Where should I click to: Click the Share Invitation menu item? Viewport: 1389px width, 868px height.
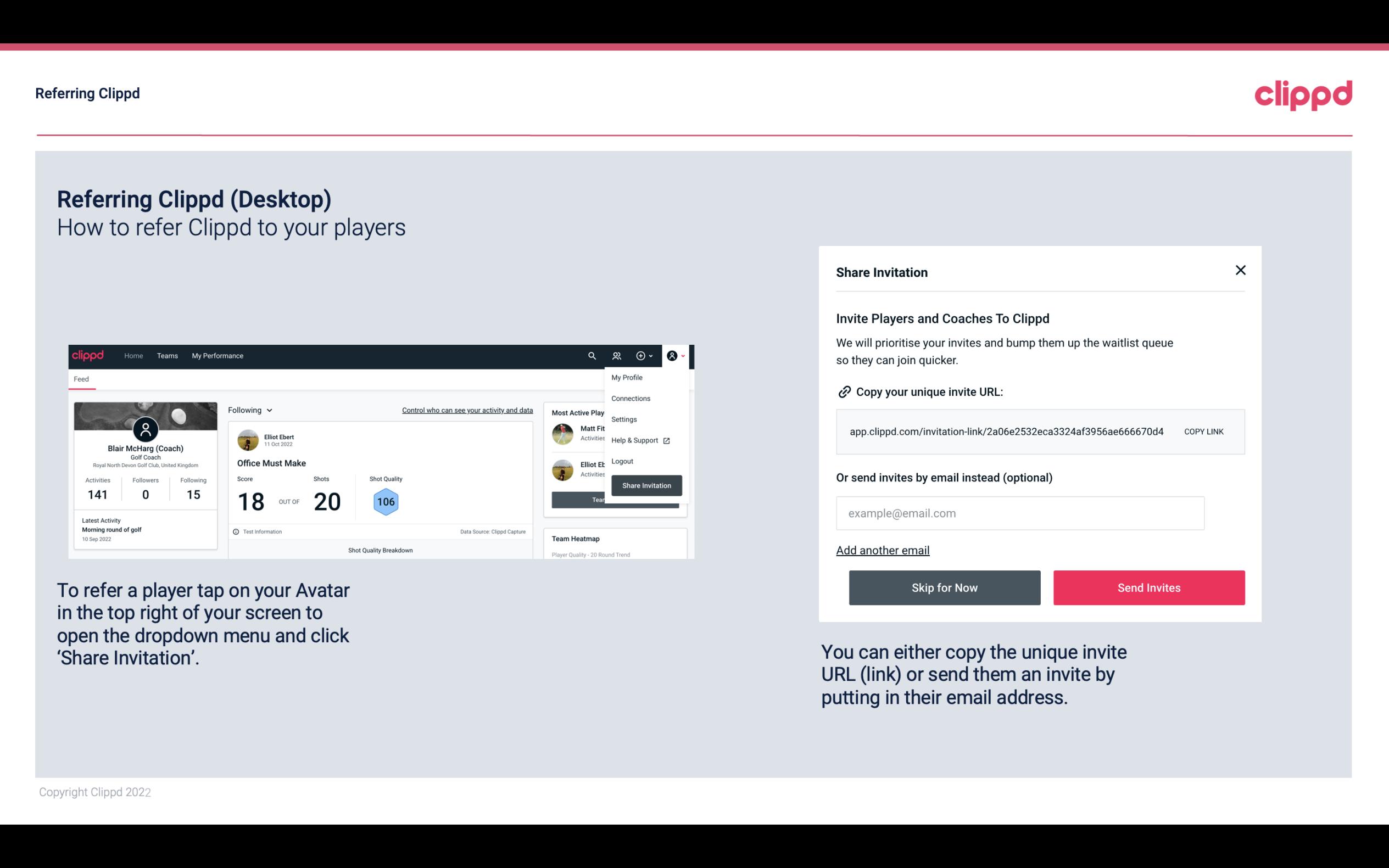(645, 485)
